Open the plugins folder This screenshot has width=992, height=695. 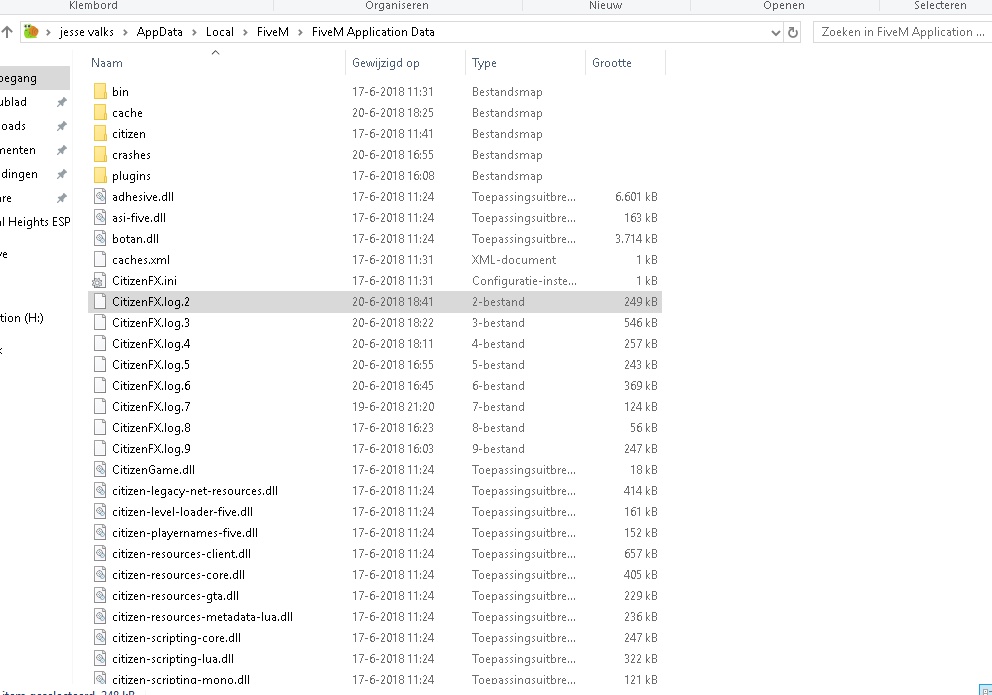(131, 175)
